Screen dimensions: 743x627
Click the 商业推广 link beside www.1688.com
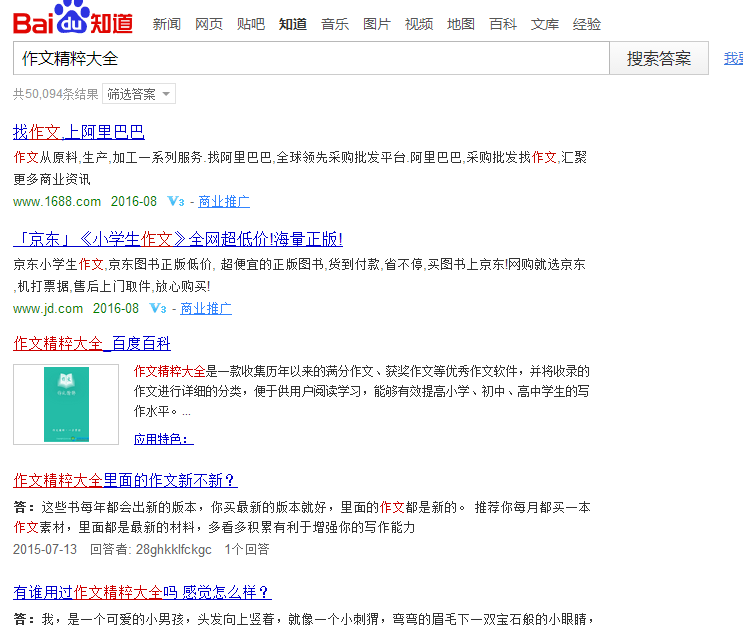click(224, 201)
